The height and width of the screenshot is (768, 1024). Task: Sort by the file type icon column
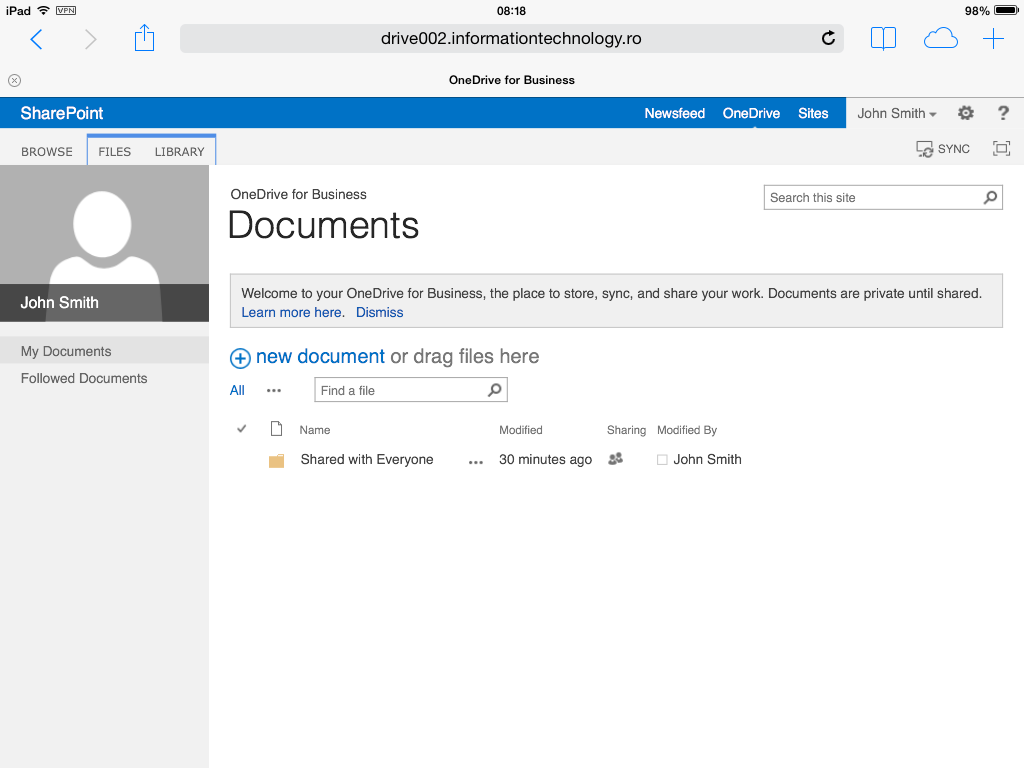click(x=276, y=429)
